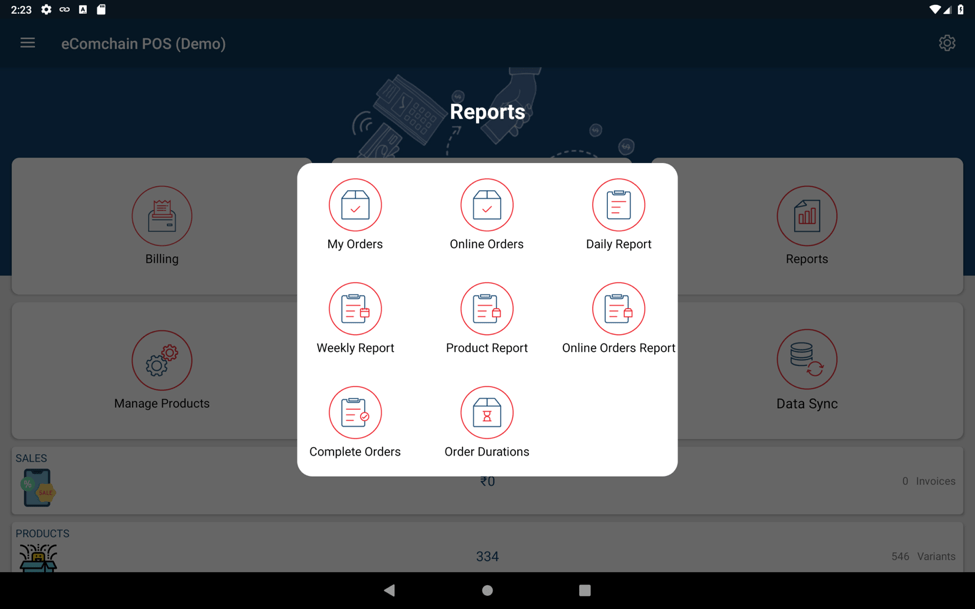Tap the Reports chart icon
This screenshot has height=609, width=975.
[x=807, y=216]
